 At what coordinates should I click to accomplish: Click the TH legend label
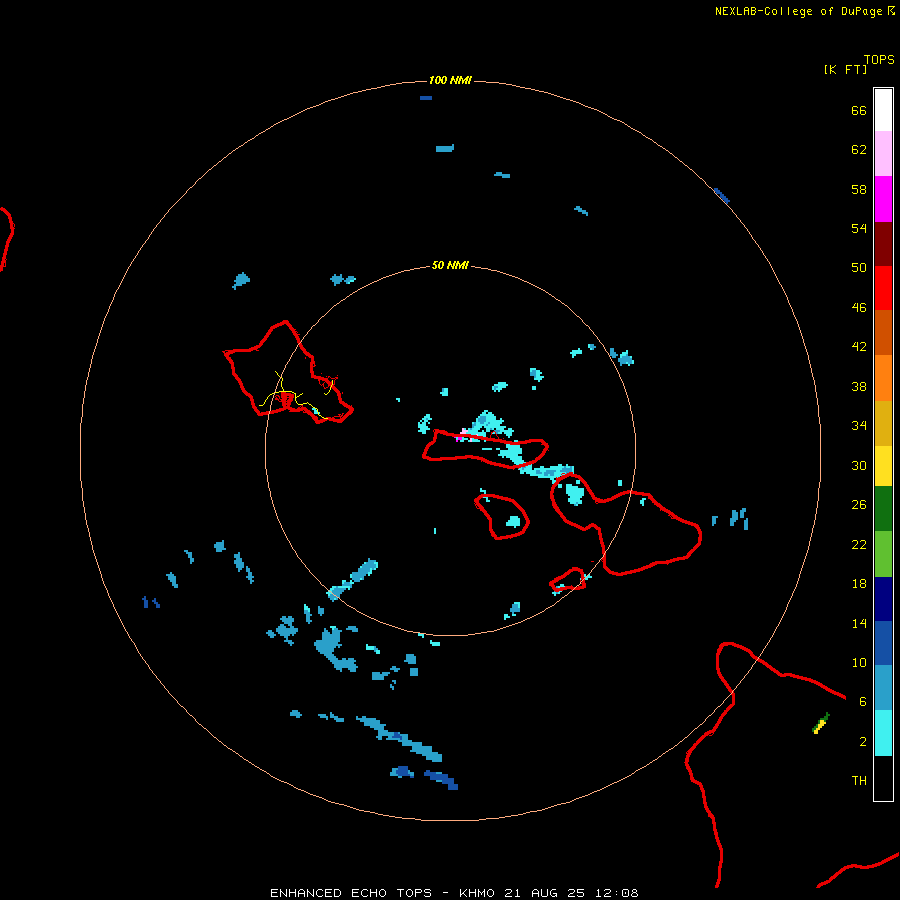(x=859, y=781)
